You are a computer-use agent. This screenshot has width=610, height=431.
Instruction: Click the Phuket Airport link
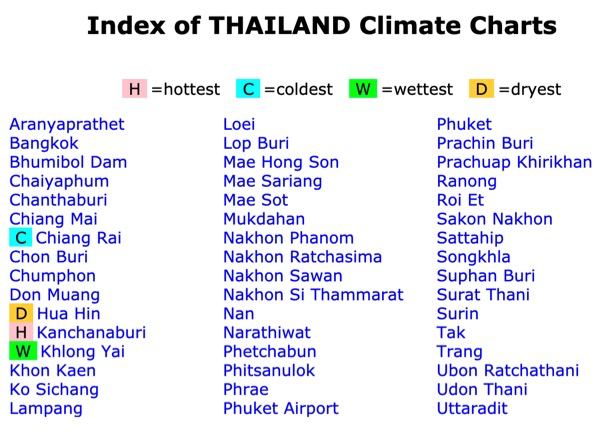(281, 409)
